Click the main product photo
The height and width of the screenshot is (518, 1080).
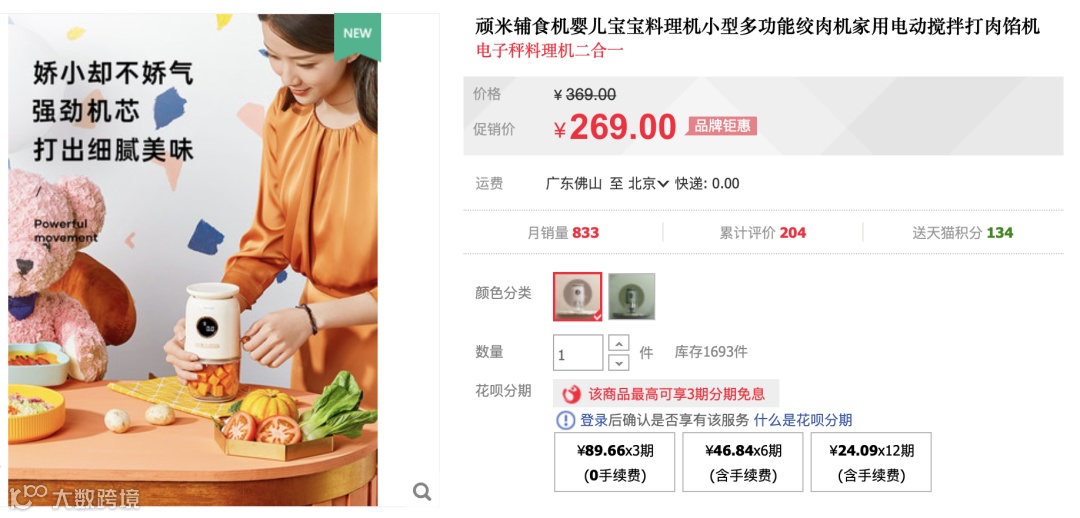(x=193, y=260)
